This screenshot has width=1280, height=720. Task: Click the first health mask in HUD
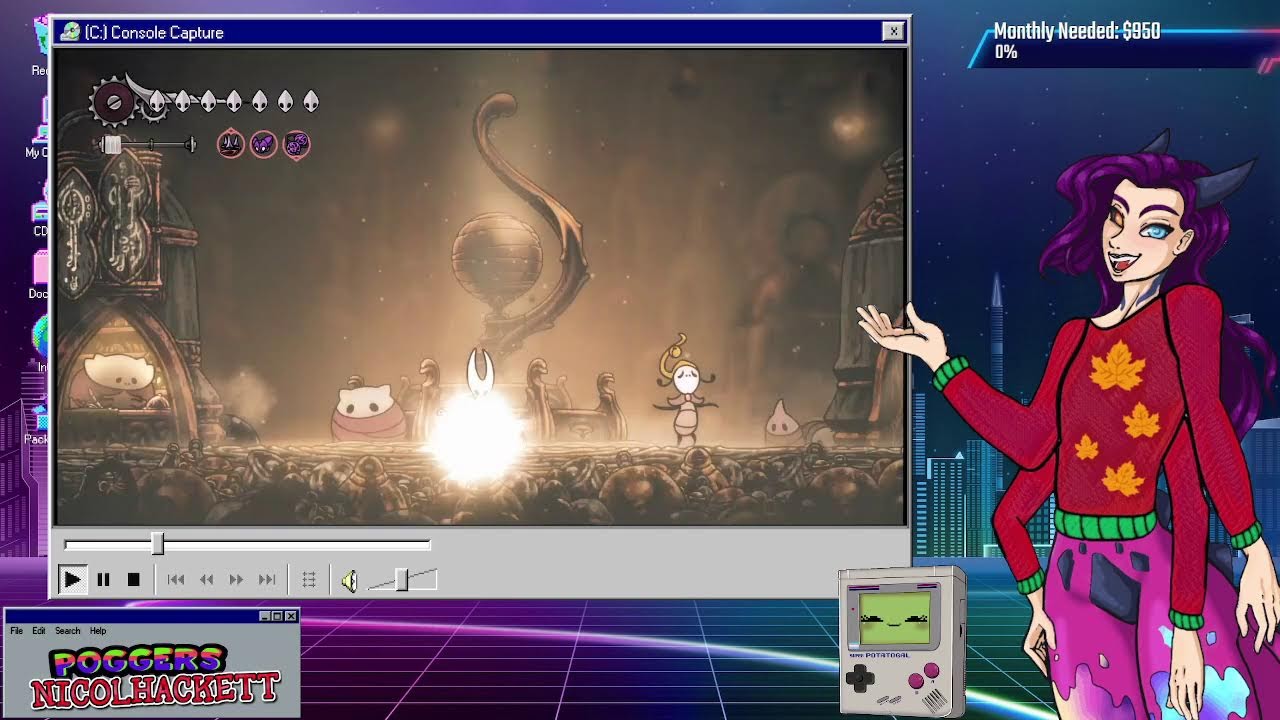157,101
